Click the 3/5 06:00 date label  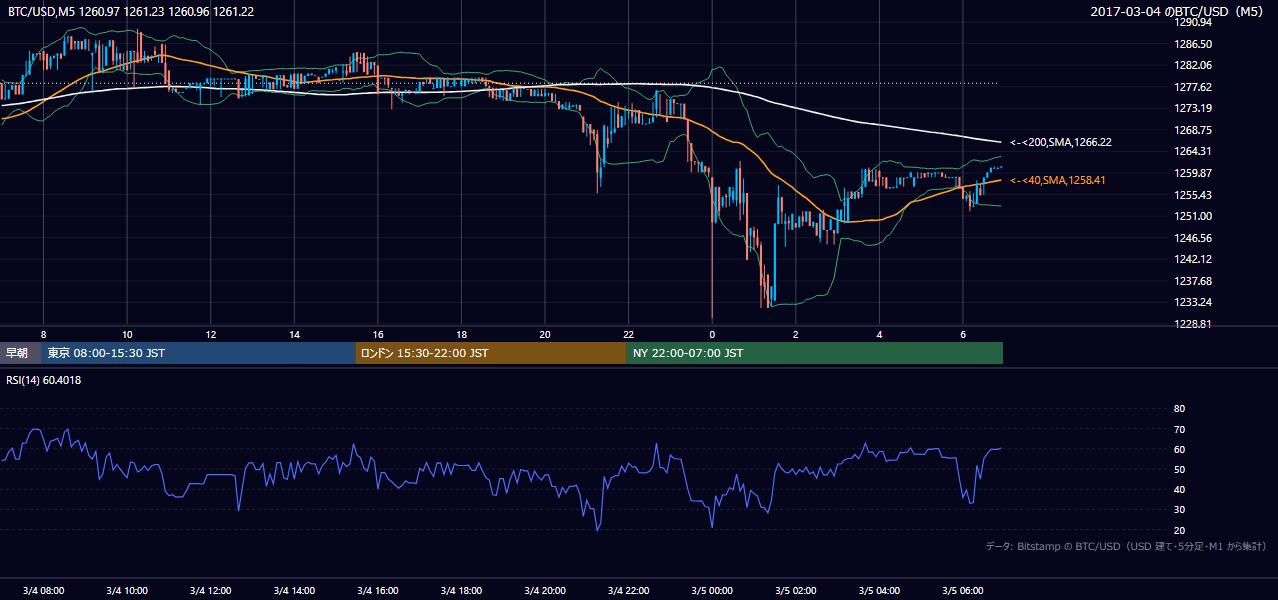pos(963,590)
